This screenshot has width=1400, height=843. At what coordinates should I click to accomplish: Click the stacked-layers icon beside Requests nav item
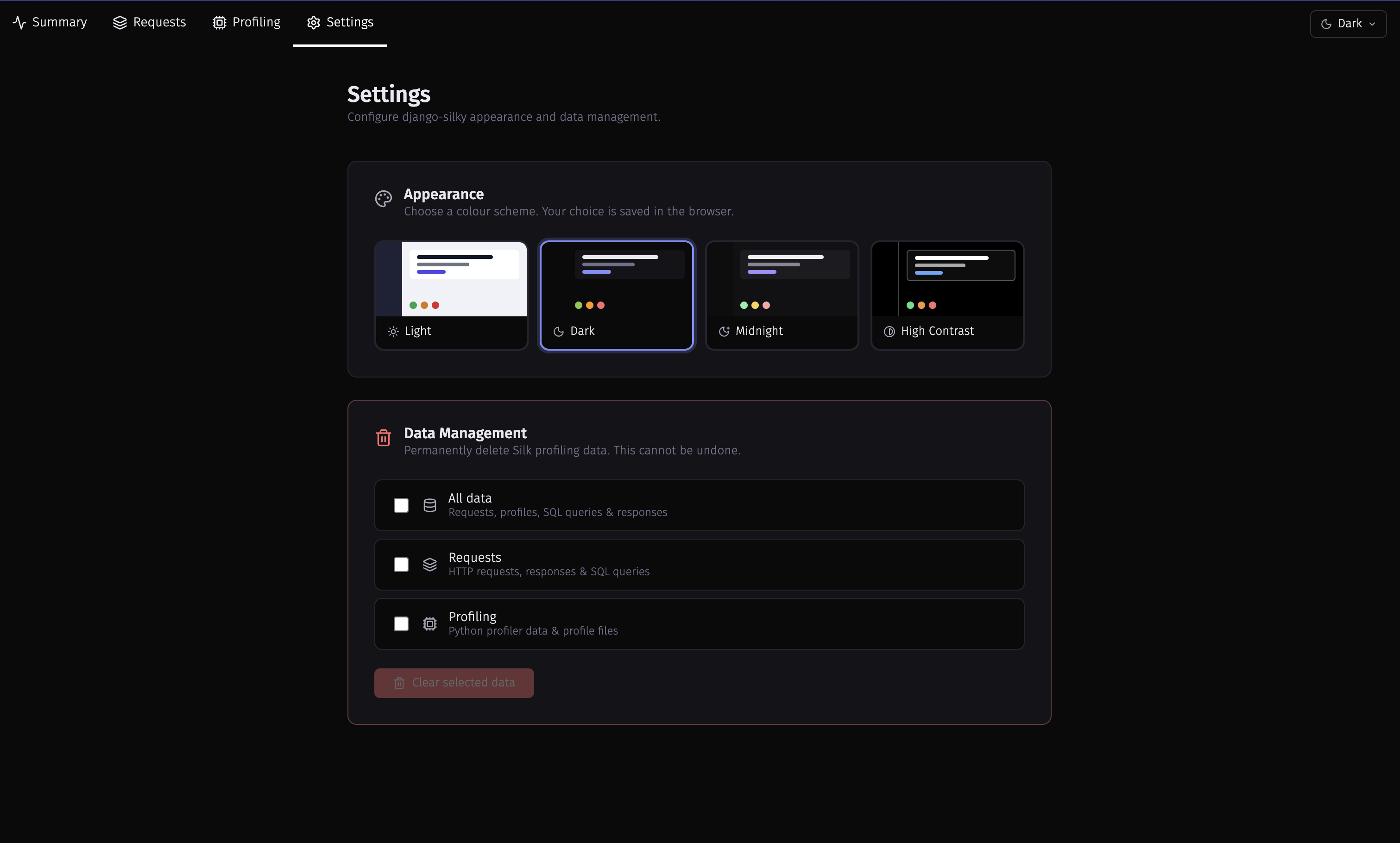(120, 23)
